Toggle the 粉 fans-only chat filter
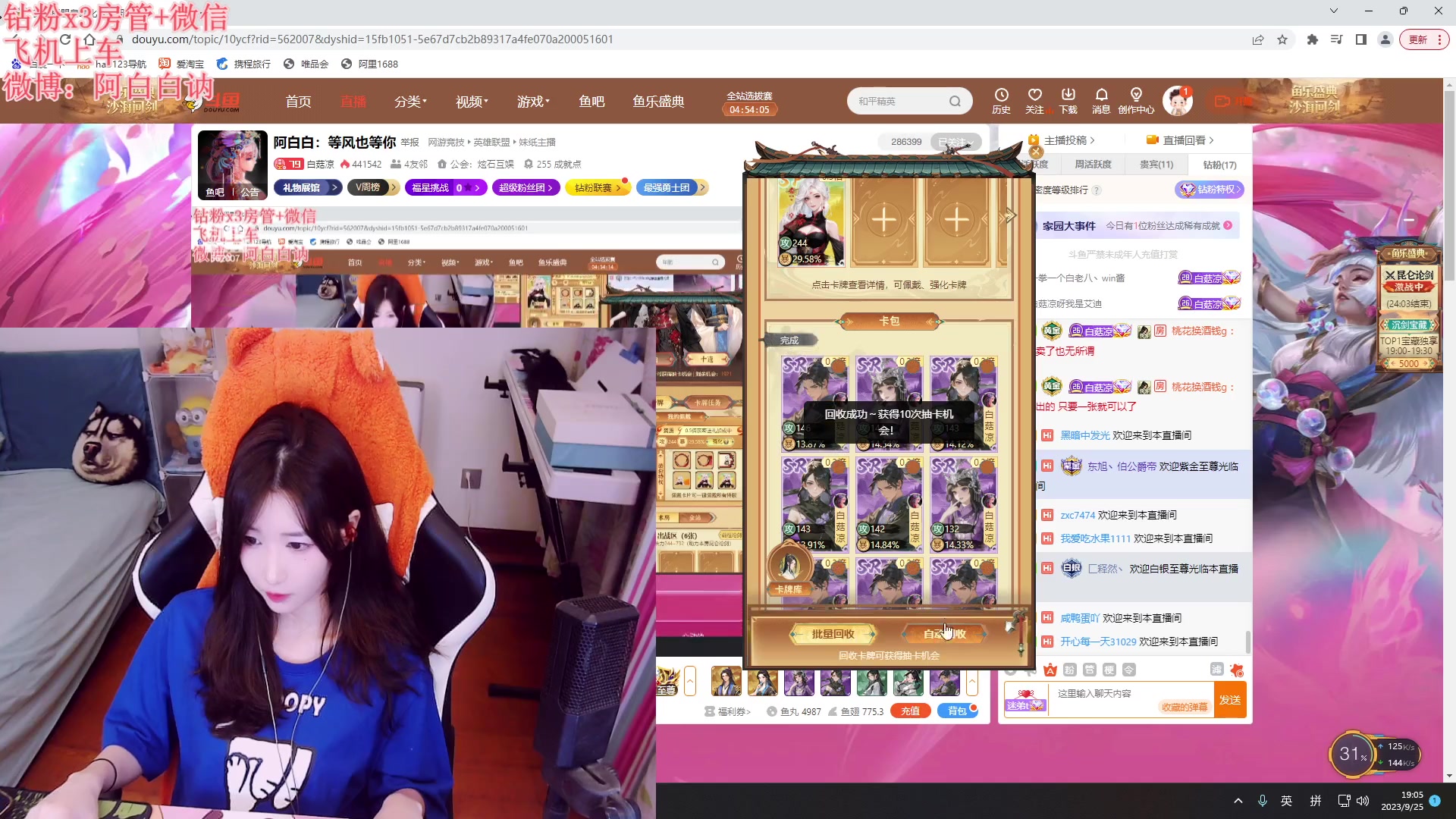 pos(1068,670)
